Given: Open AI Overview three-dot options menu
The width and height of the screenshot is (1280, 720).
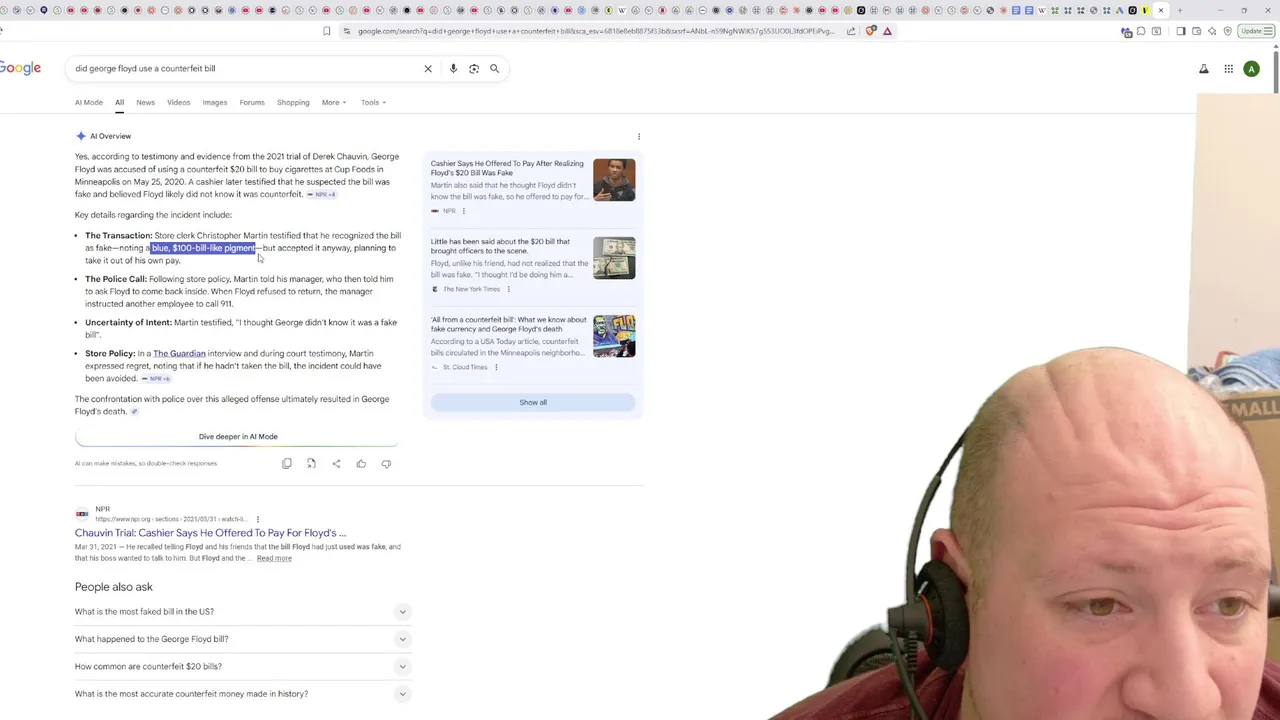Looking at the screenshot, I should [x=639, y=136].
